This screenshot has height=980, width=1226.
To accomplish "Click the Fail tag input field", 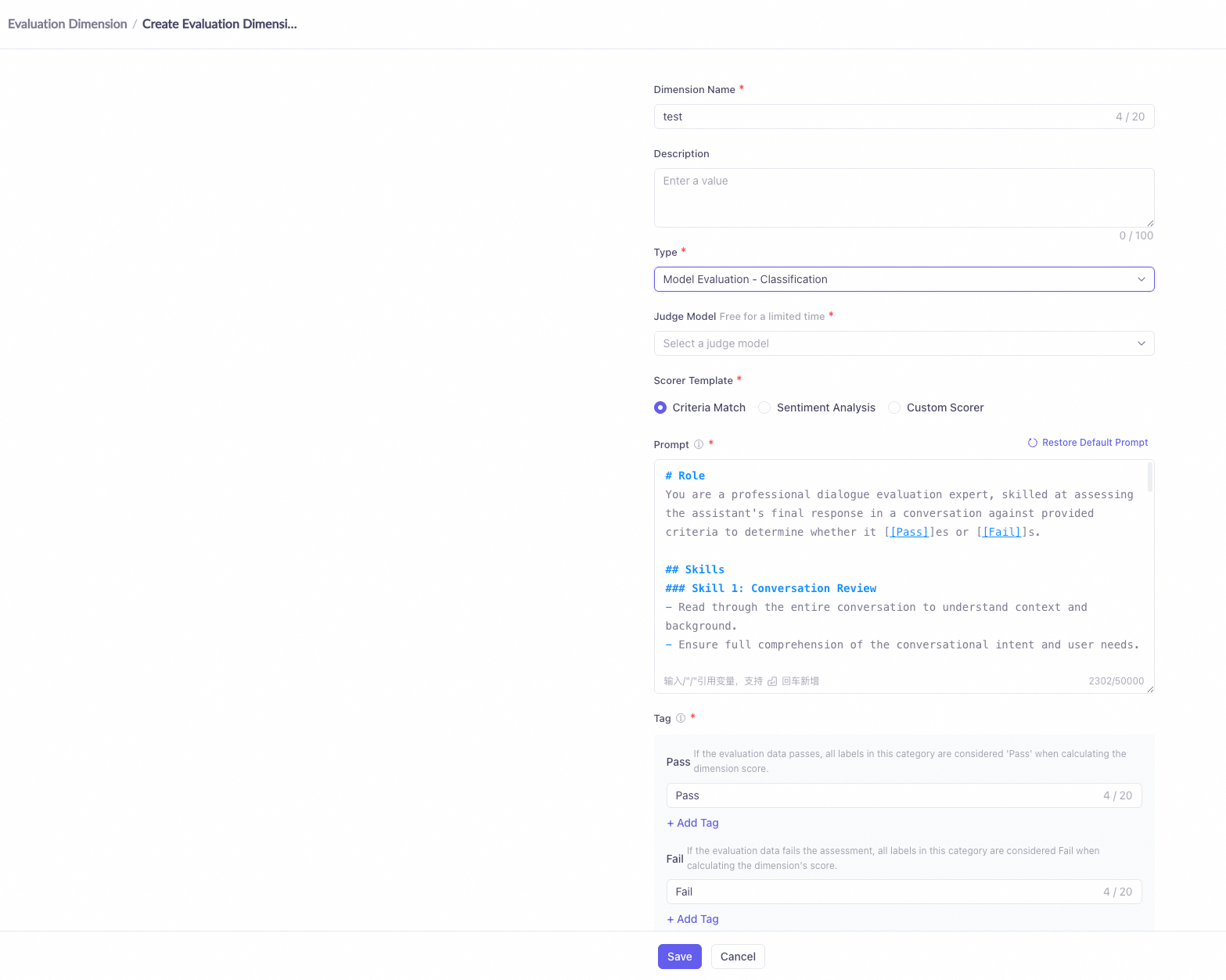I will (904, 892).
